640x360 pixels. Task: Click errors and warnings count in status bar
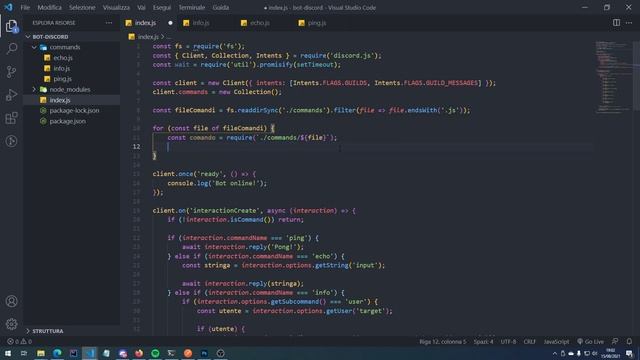coord(20,342)
